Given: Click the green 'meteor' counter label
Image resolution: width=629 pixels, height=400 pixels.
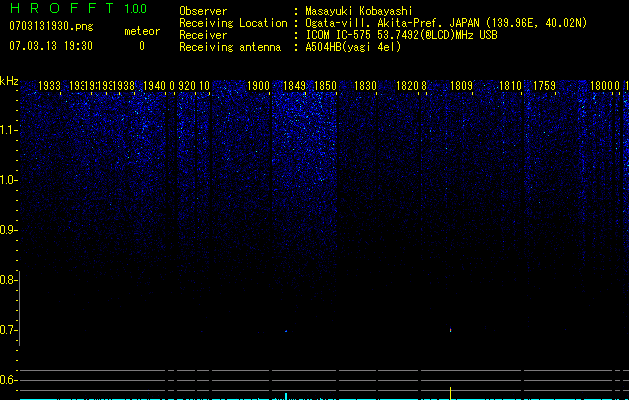Looking at the screenshot, I should tap(142, 31).
